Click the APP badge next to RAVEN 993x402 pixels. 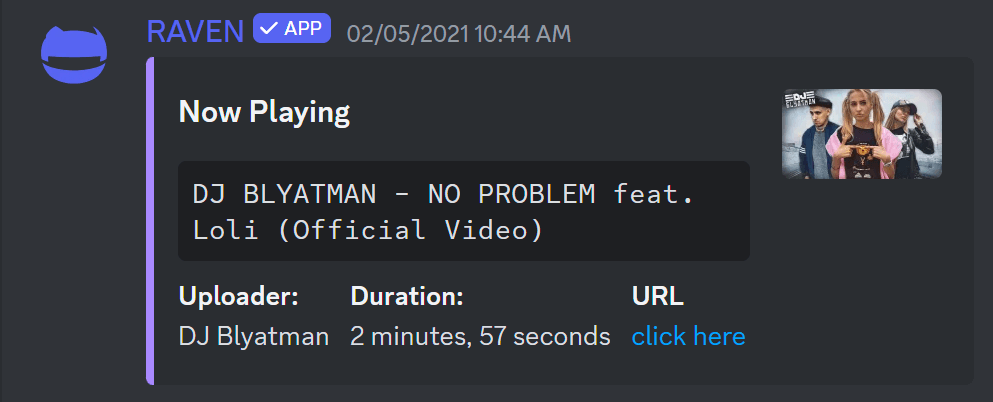click(x=291, y=29)
